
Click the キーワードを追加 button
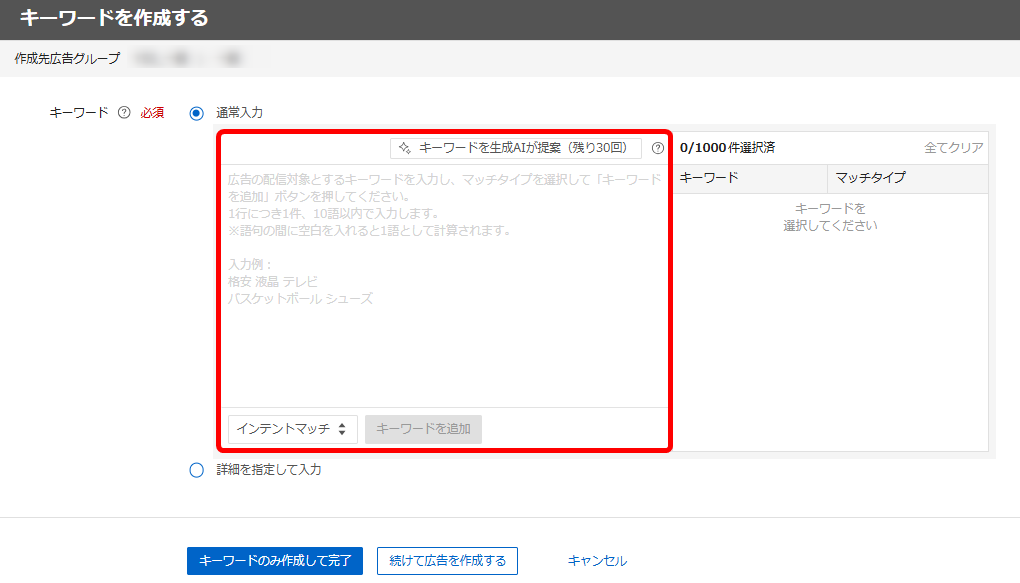[x=423, y=429]
